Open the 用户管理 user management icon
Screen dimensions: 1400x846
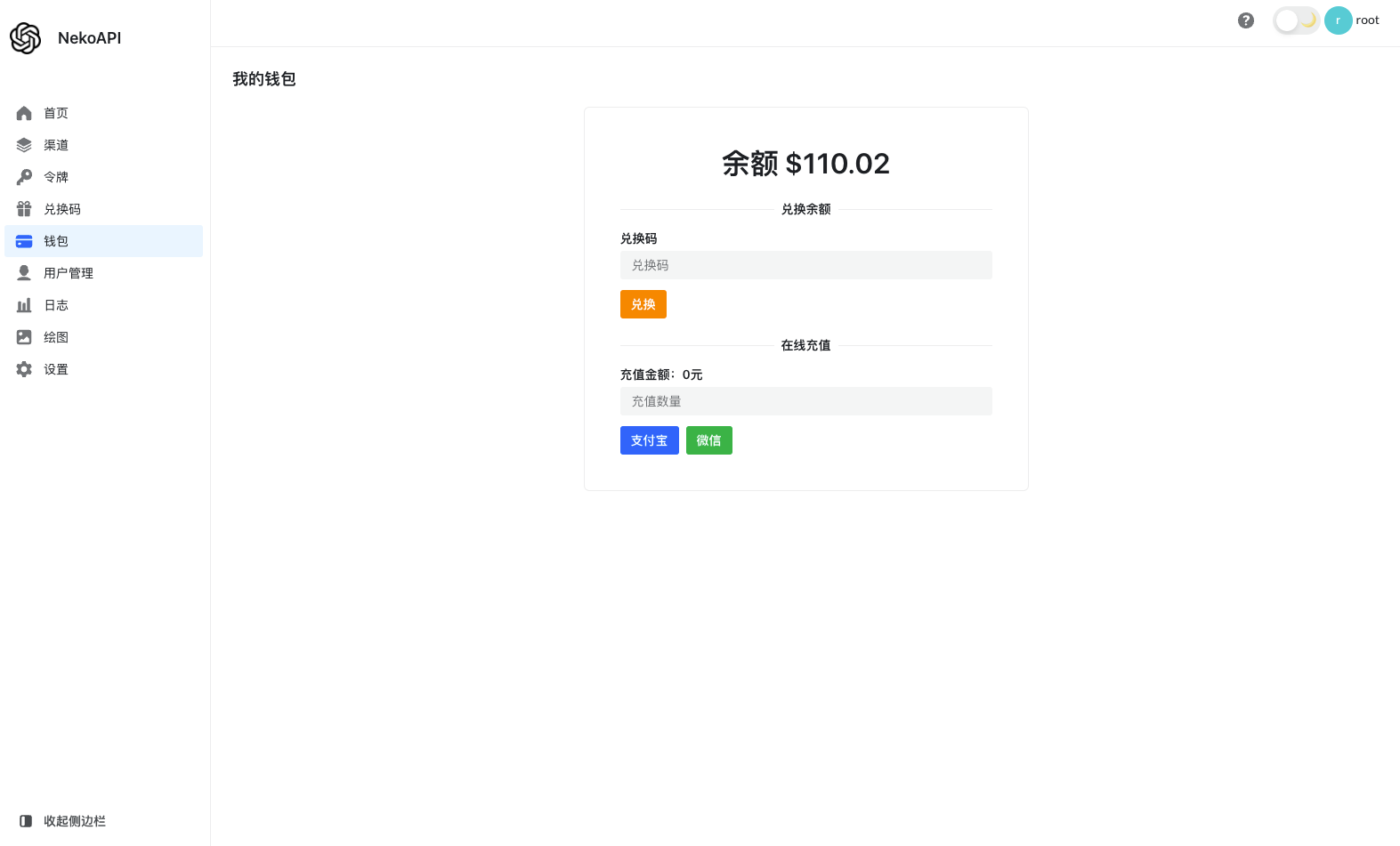(x=24, y=272)
